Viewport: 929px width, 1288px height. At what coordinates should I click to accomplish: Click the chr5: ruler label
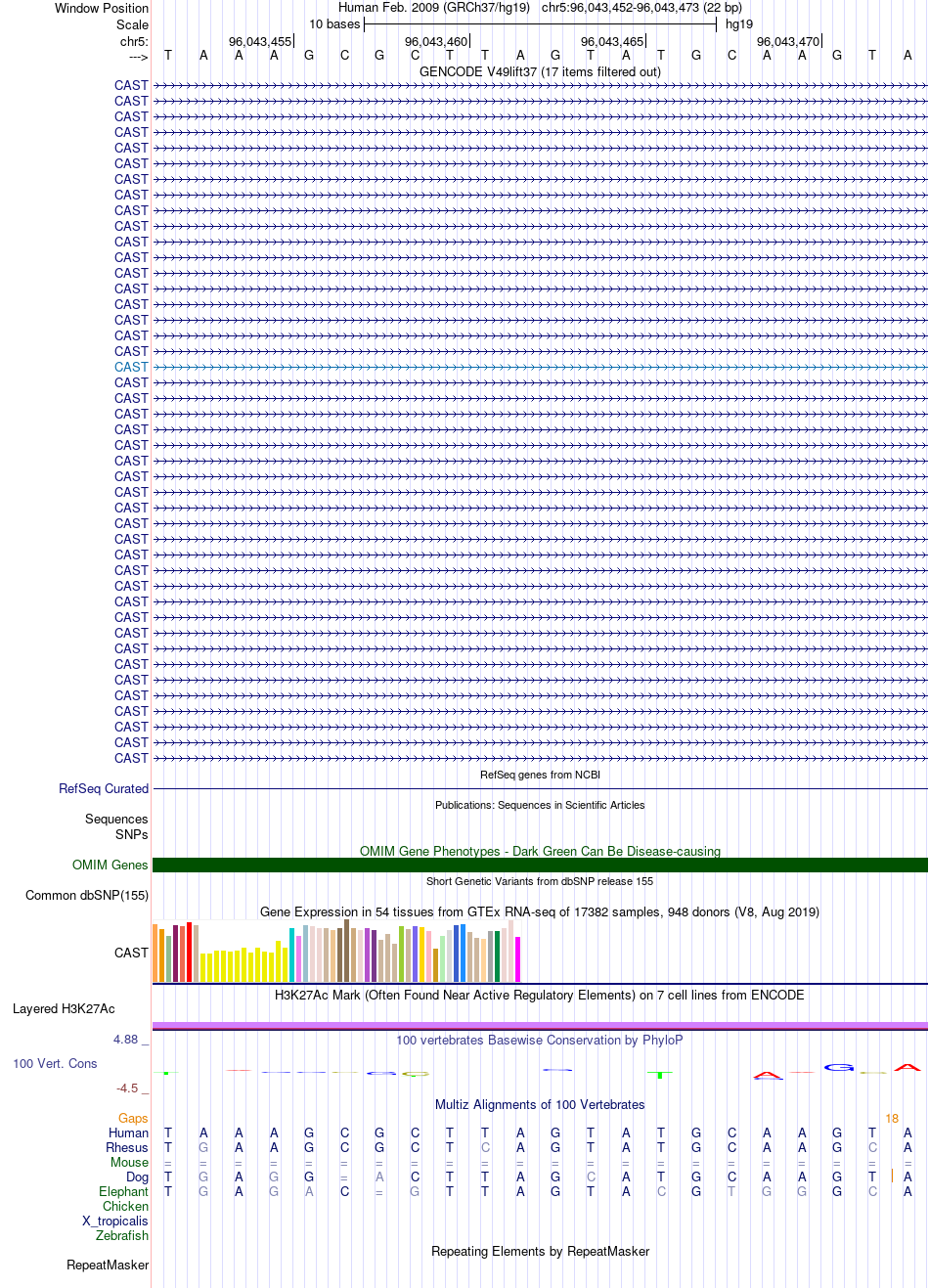click(134, 41)
